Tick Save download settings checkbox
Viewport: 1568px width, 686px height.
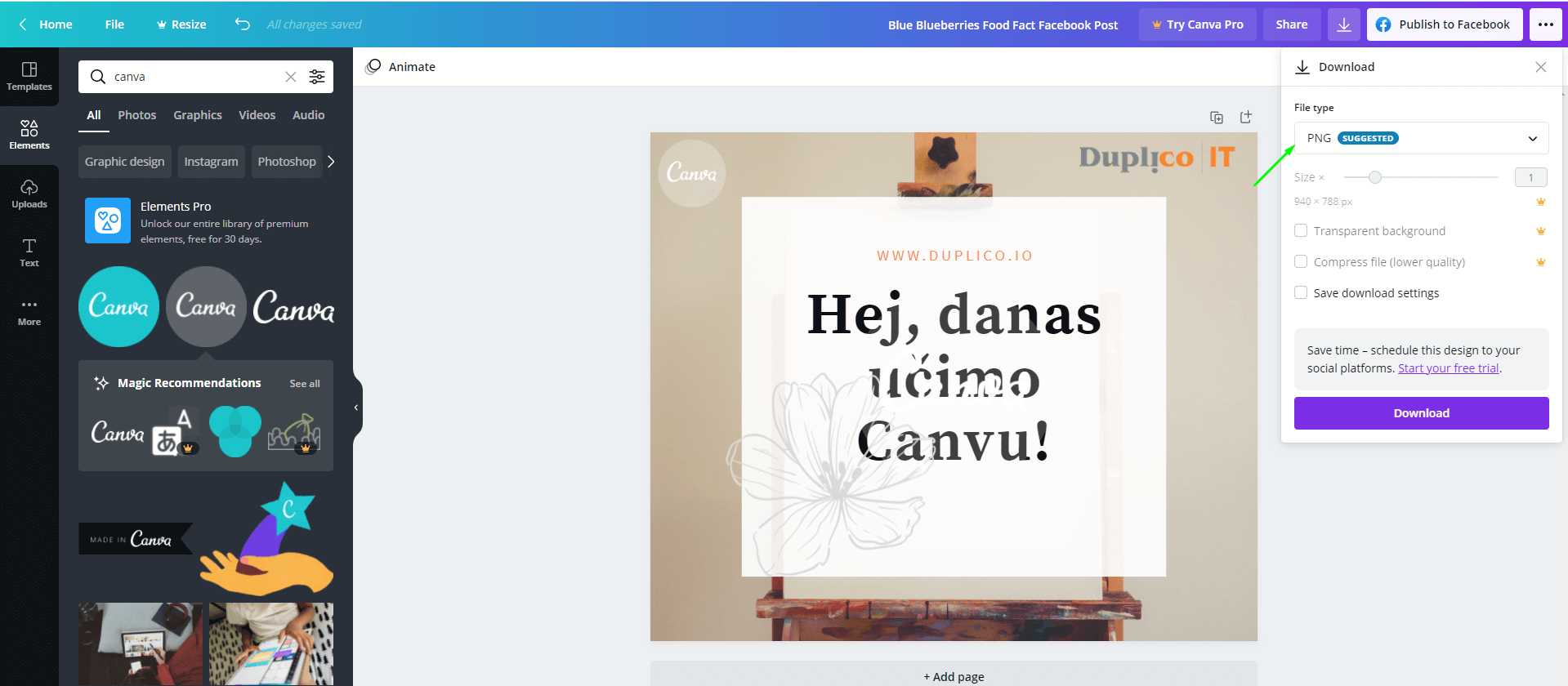(x=1301, y=293)
